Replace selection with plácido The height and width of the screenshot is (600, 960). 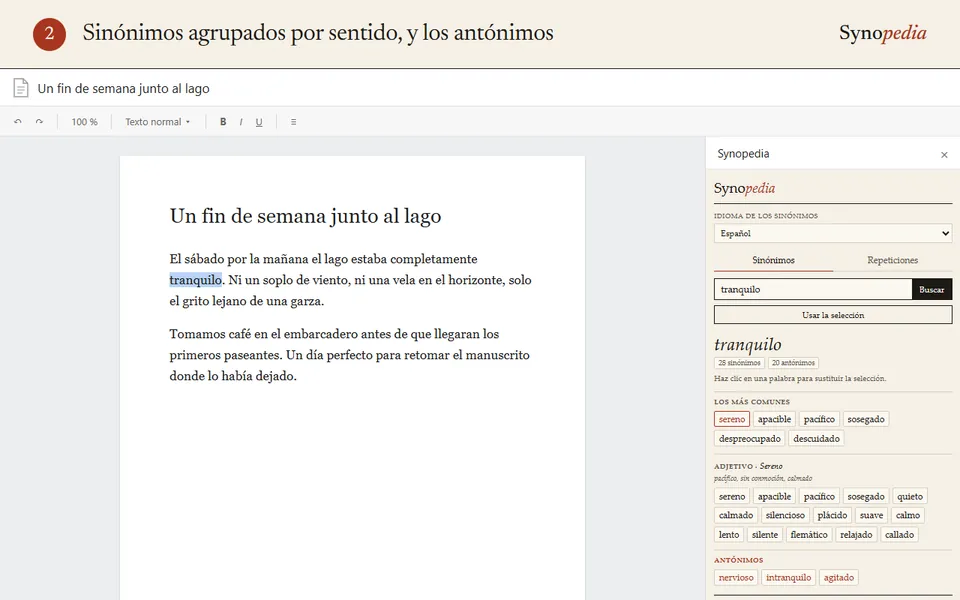832,516
